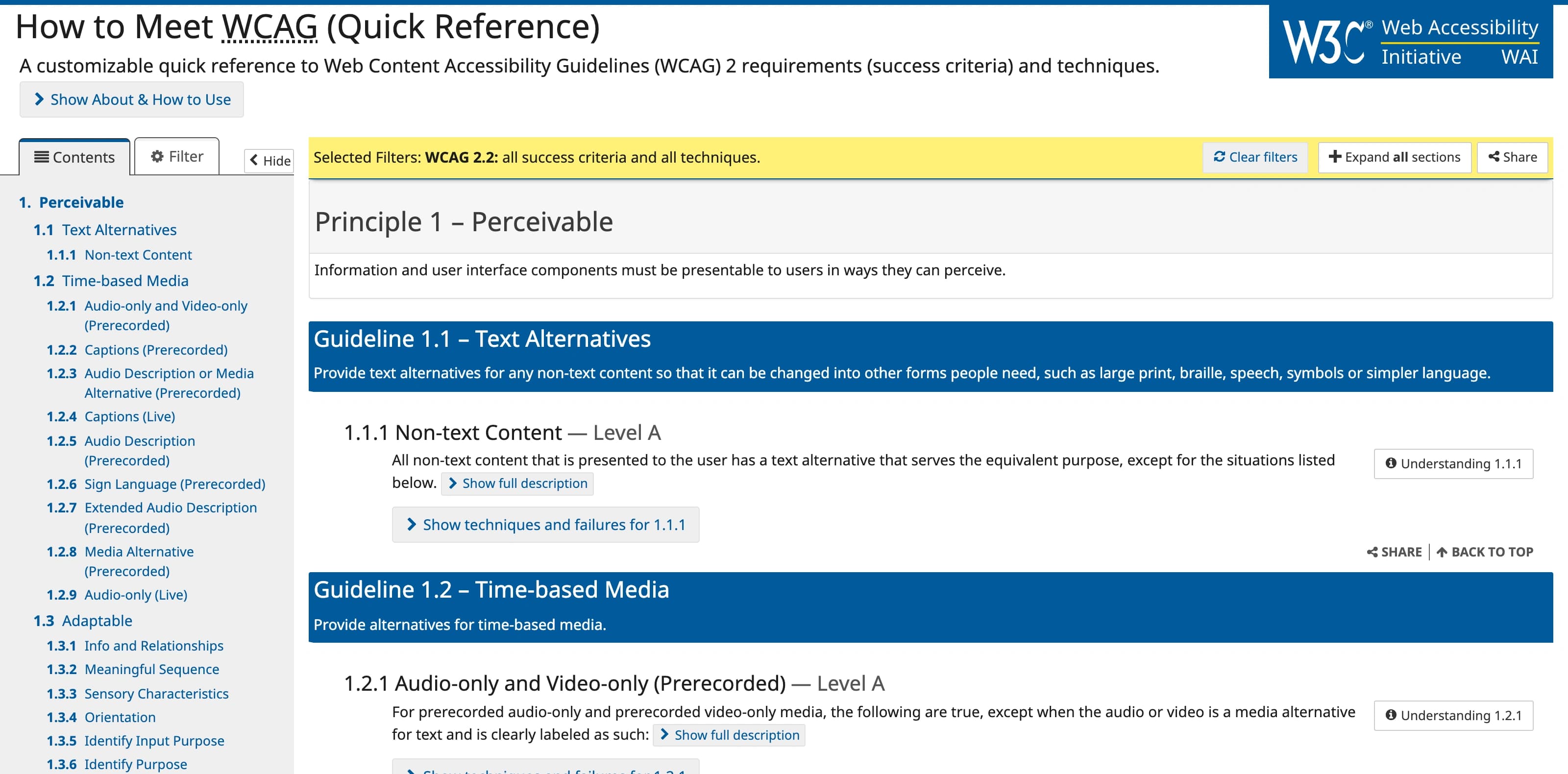
Task: Click the Web Accessibility Initiative WAI logo text
Action: (x=1459, y=41)
